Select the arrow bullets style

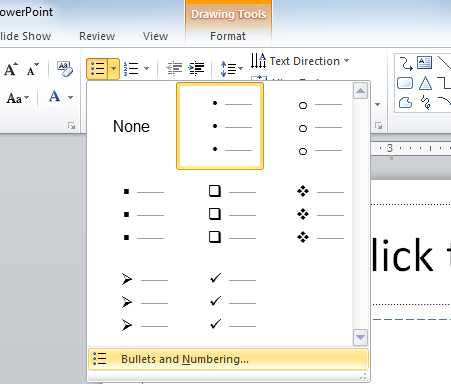[132, 302]
